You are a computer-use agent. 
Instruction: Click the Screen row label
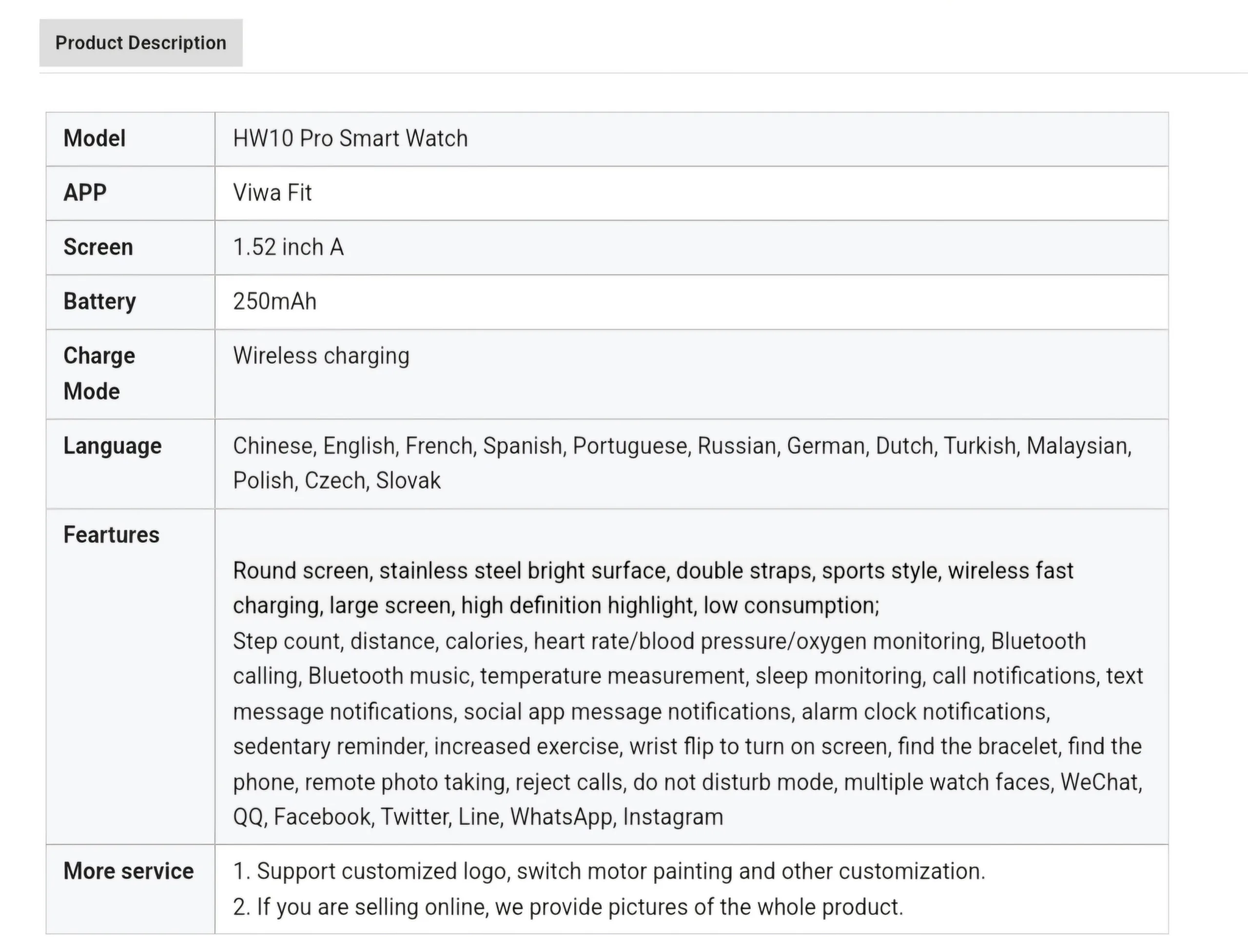click(x=98, y=247)
